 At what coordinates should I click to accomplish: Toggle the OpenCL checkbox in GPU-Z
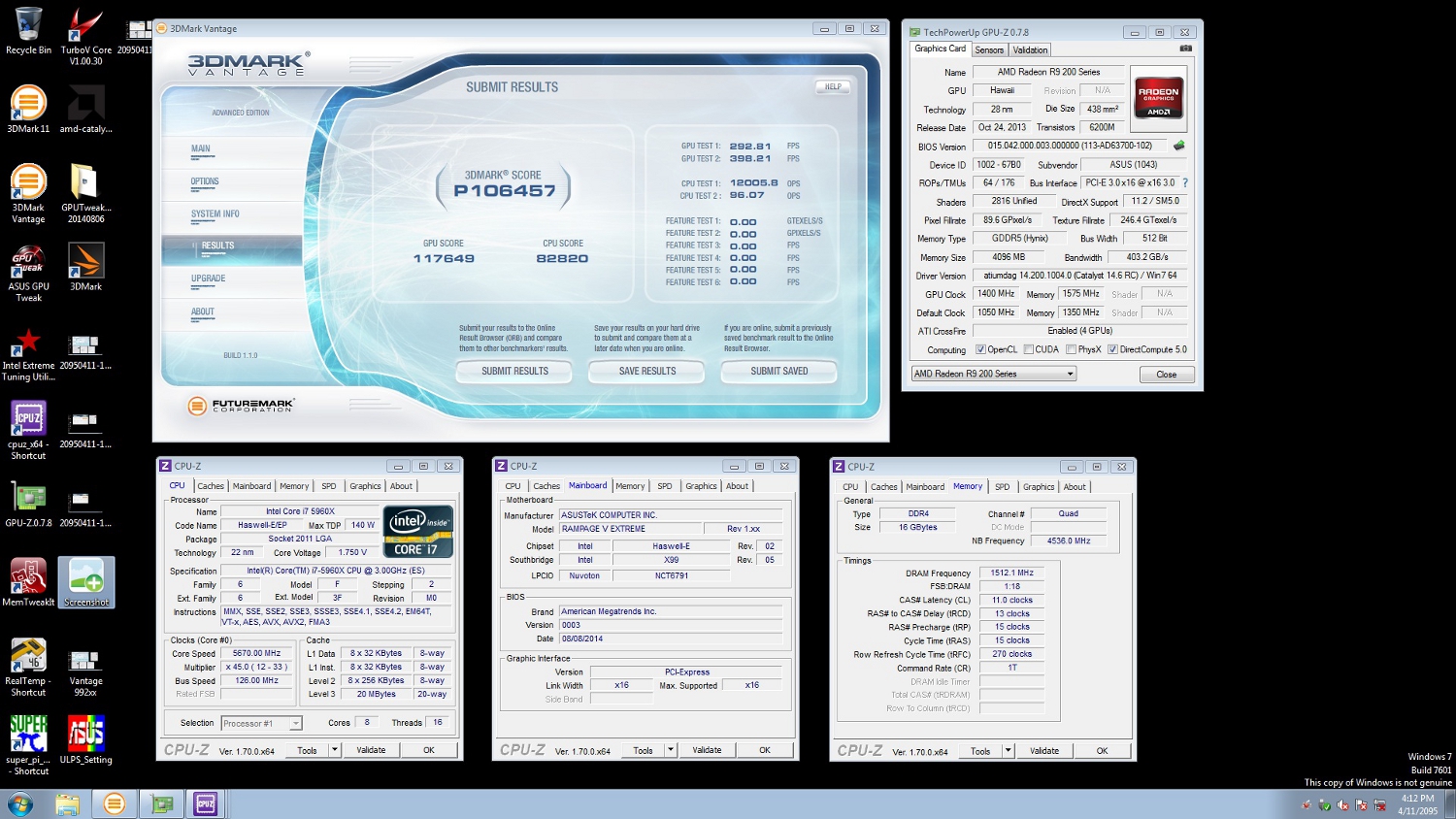coord(980,349)
